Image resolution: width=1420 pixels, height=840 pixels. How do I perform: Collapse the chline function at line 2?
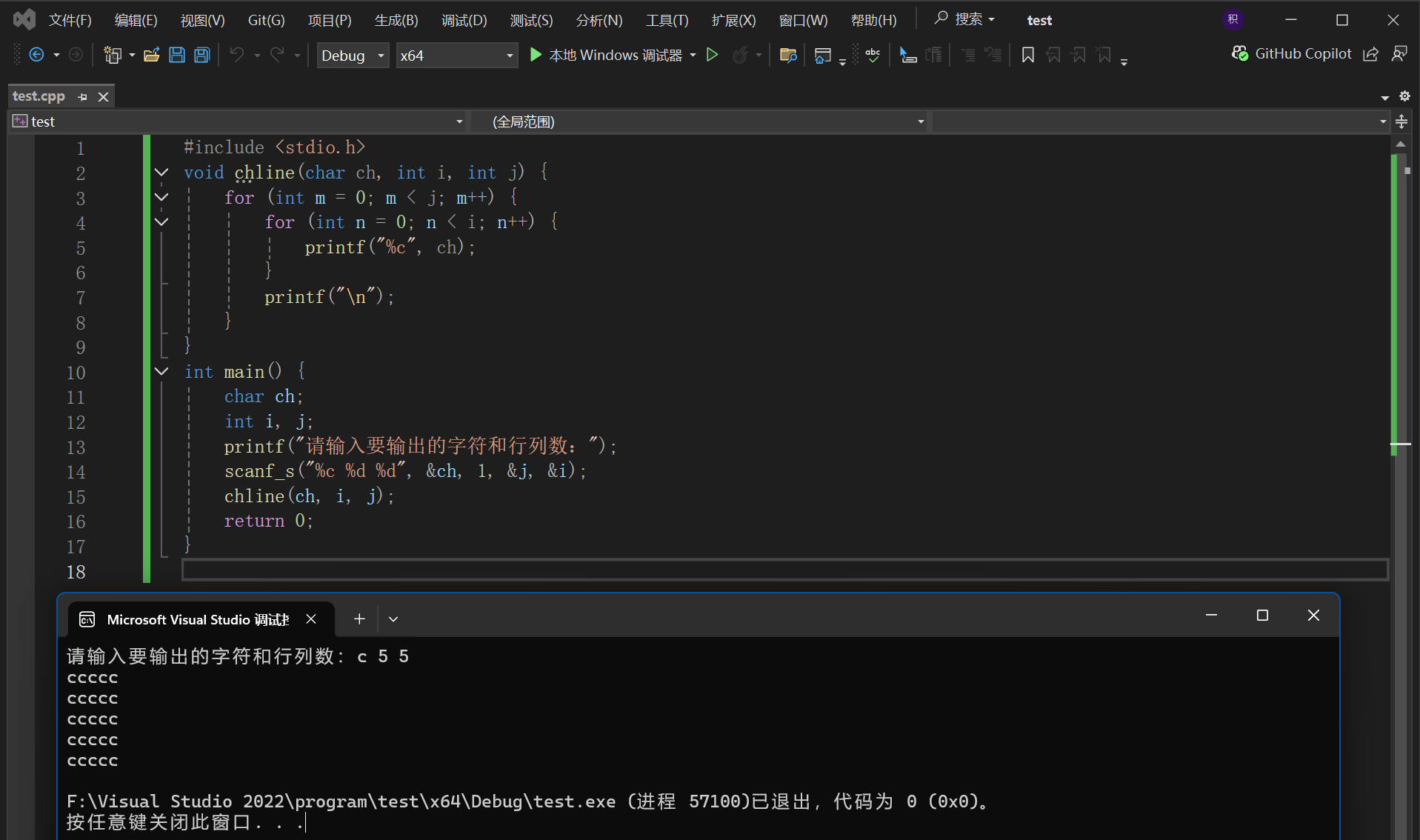coord(161,173)
